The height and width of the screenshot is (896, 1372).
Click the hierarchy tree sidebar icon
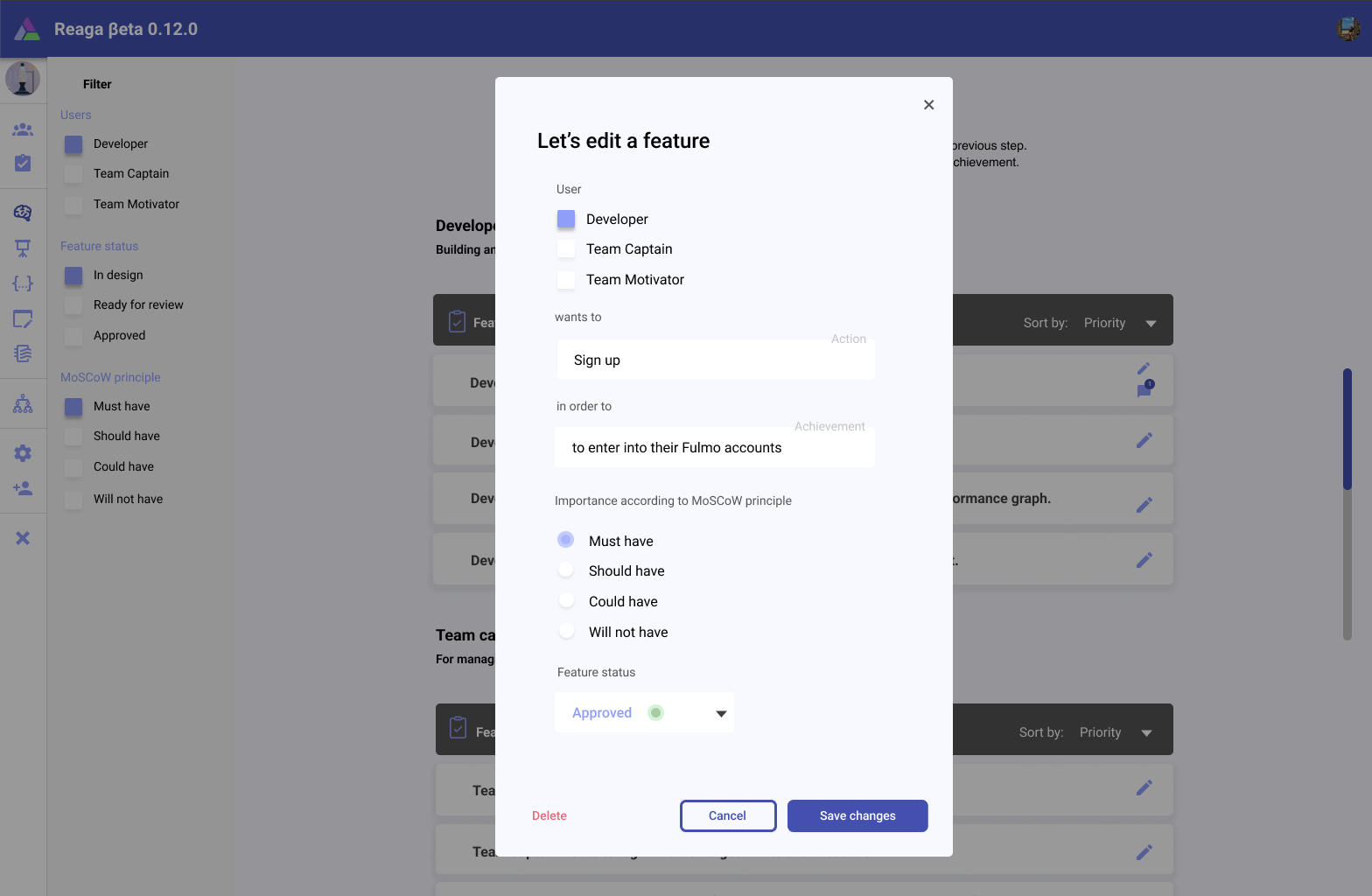pyautogui.click(x=23, y=404)
